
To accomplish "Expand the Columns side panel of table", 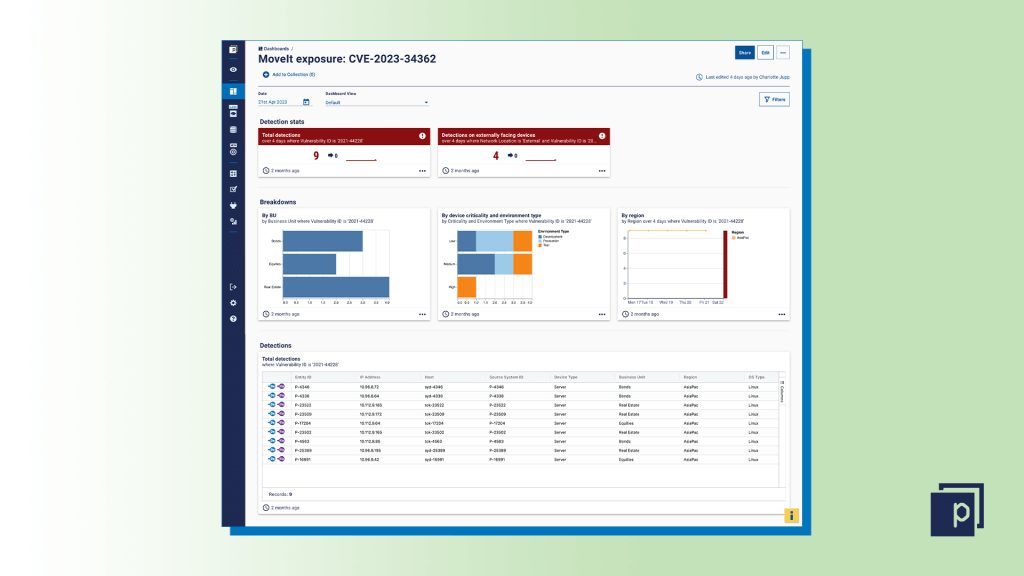I will [x=782, y=391].
